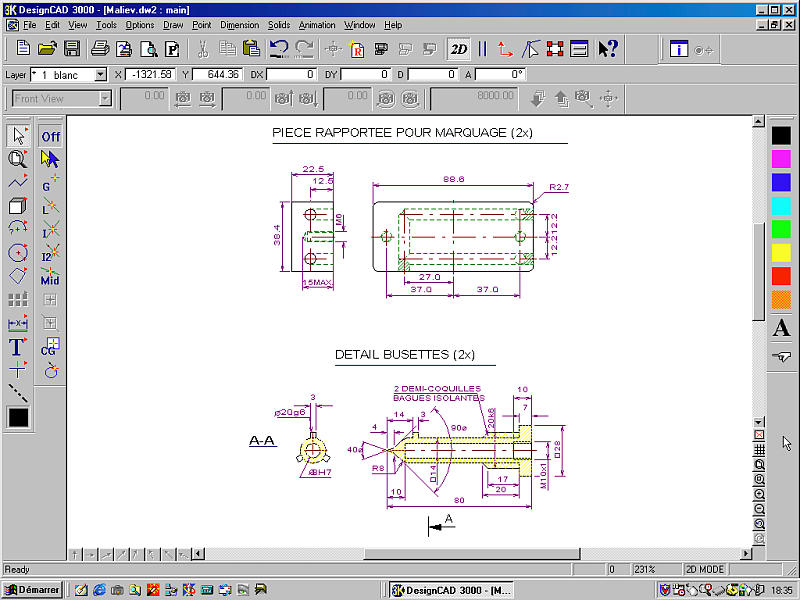800x600 pixels.
Task: Click the Paste clipboard icon
Action: point(251,48)
